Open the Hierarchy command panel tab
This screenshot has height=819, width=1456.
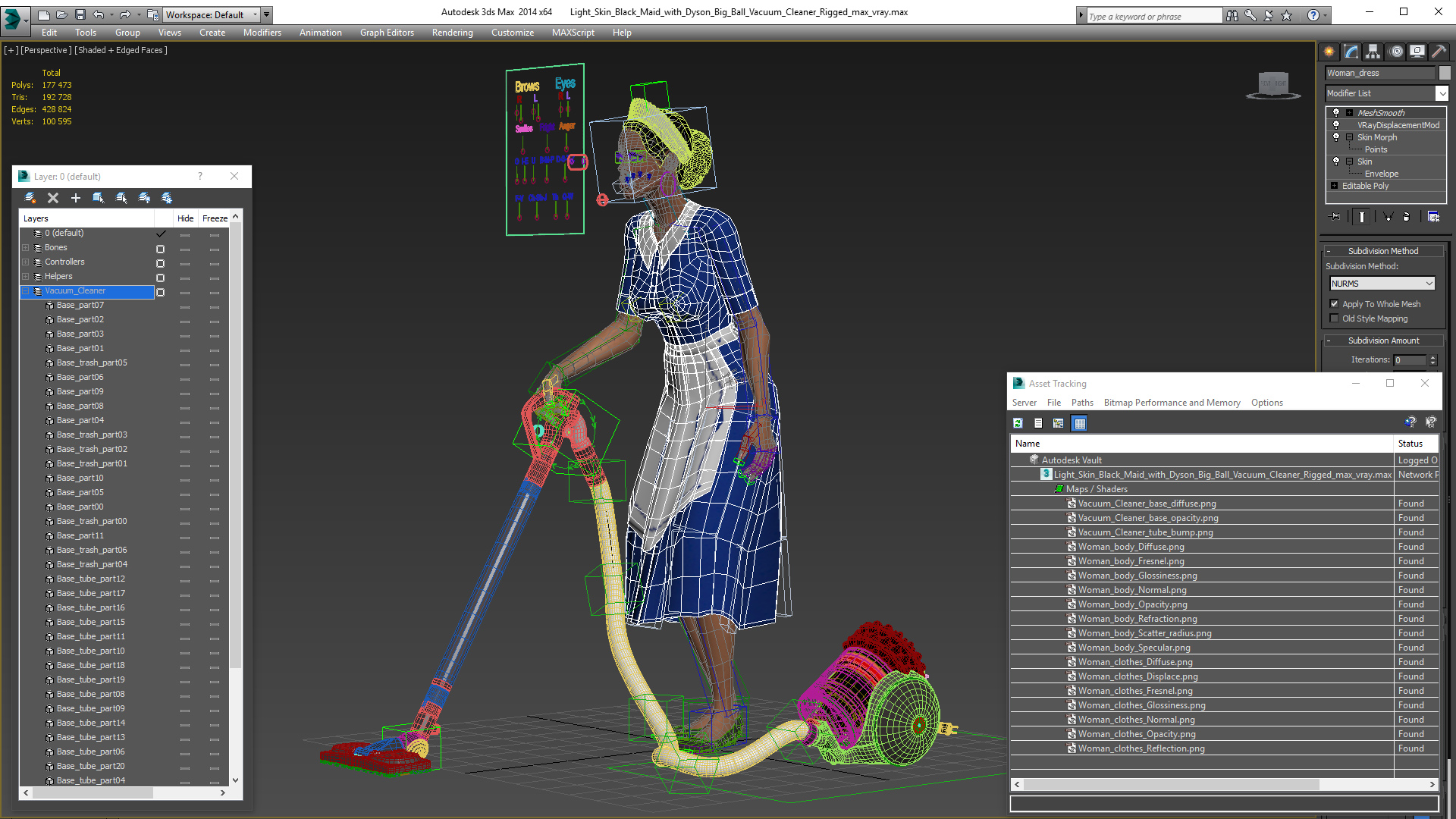coord(1373,52)
